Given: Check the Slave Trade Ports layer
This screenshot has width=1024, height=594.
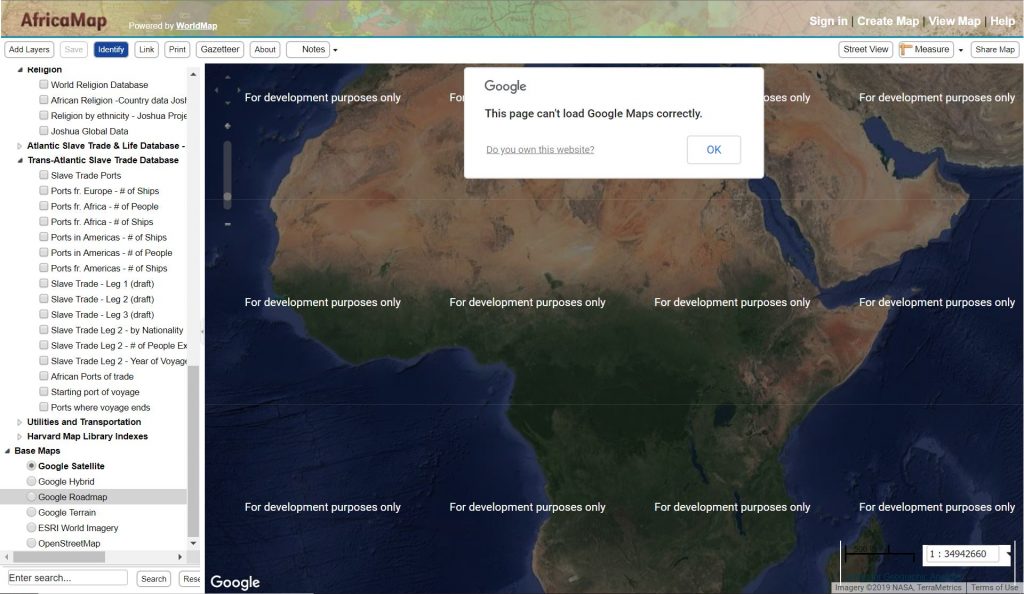Looking at the screenshot, I should (x=44, y=175).
